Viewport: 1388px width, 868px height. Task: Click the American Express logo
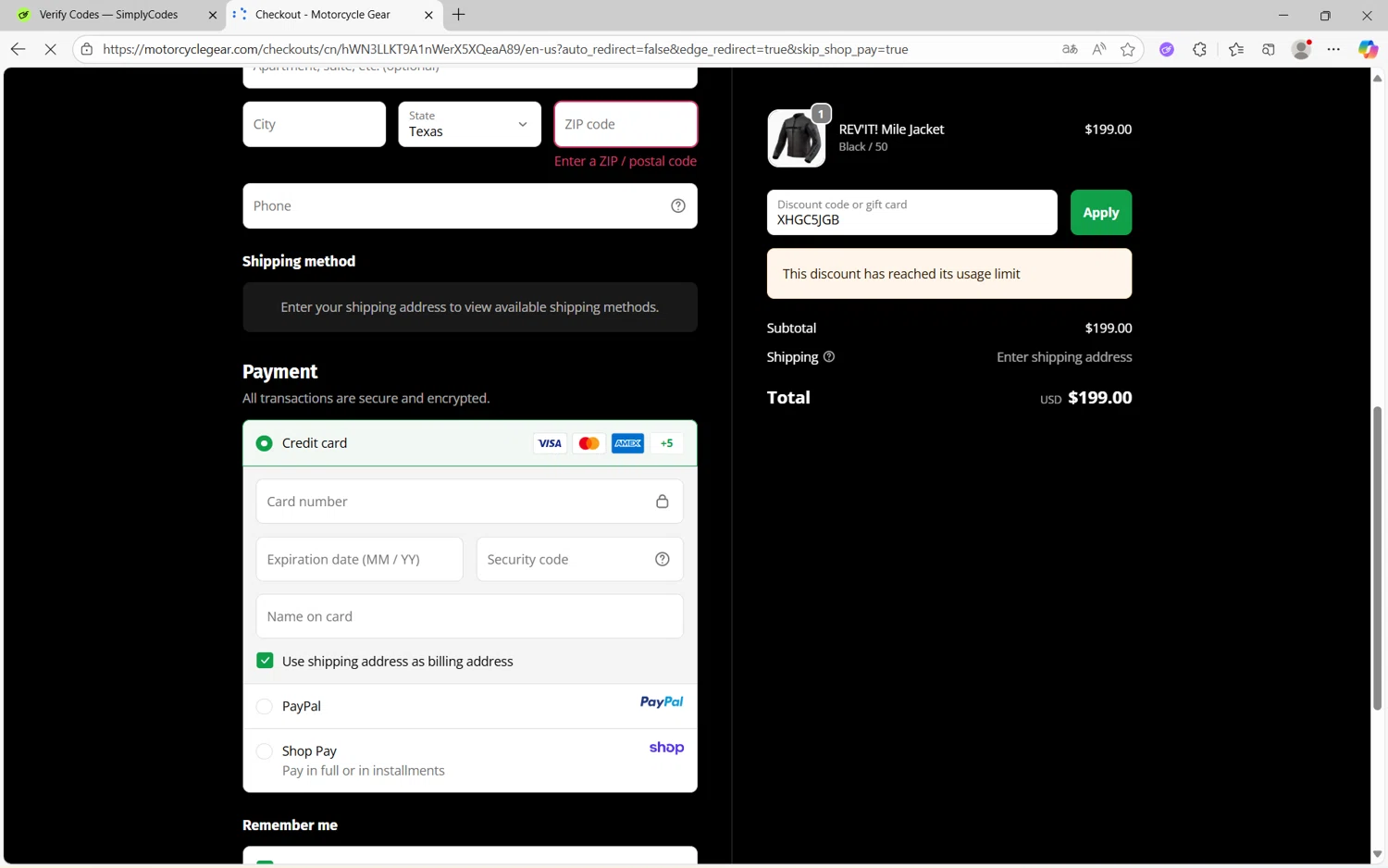click(627, 443)
